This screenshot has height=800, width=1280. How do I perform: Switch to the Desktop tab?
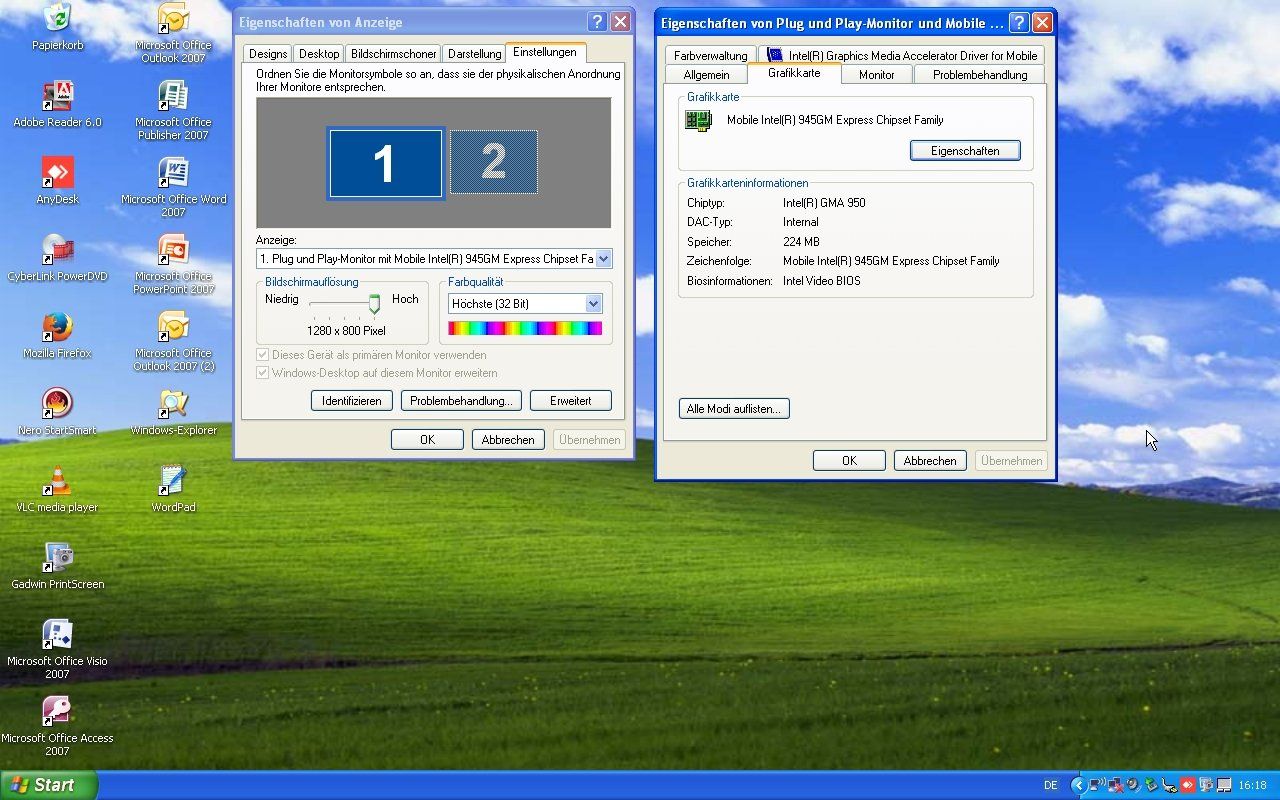coord(319,54)
